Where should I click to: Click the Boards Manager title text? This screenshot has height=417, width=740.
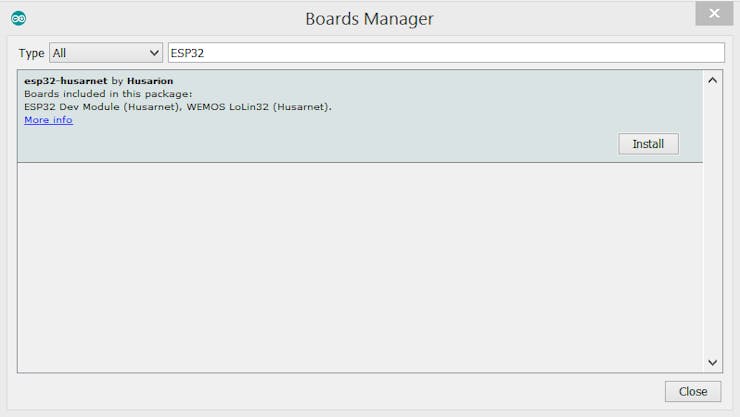pyautogui.click(x=369, y=19)
